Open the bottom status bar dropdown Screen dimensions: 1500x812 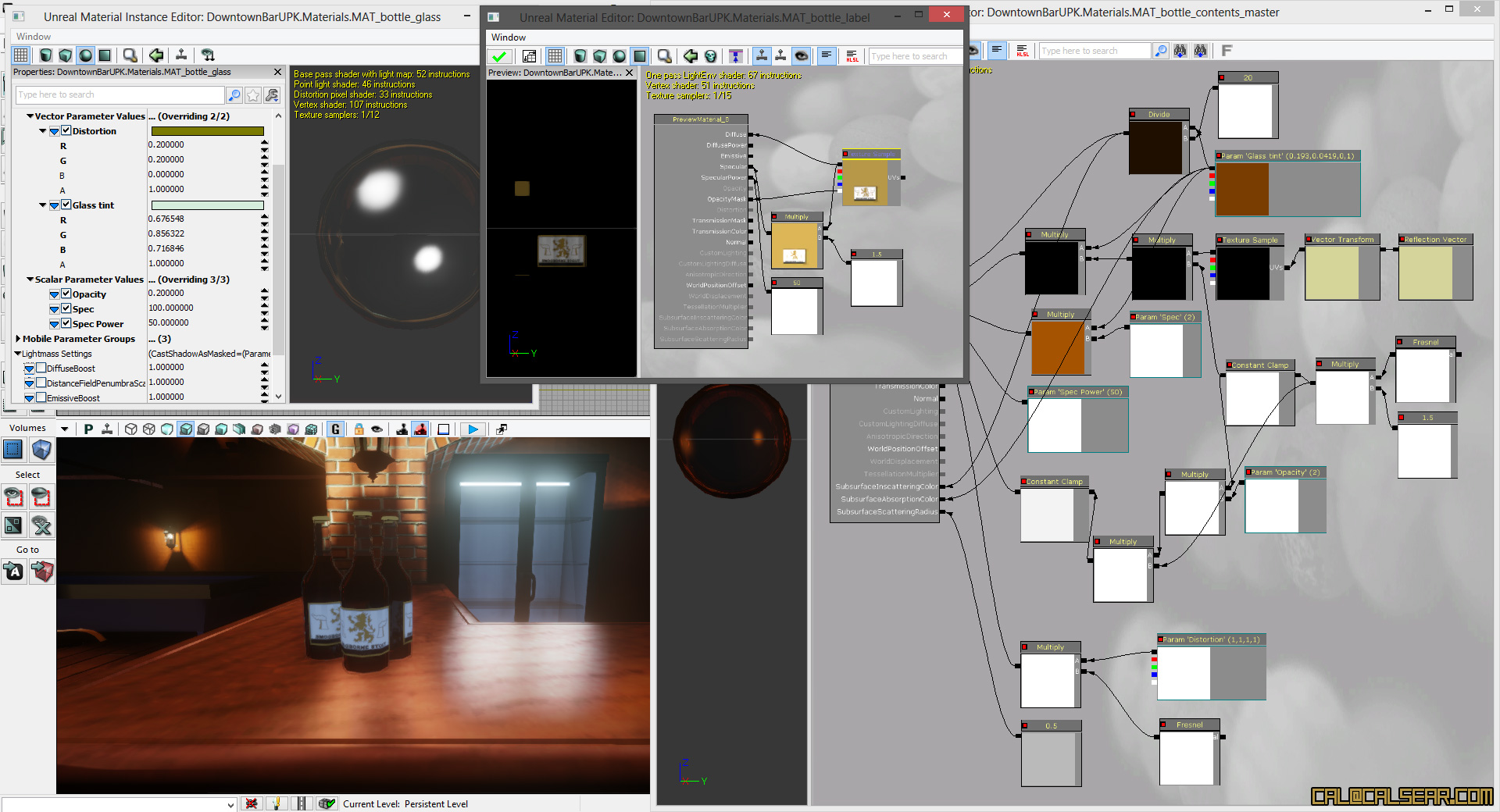point(230,804)
